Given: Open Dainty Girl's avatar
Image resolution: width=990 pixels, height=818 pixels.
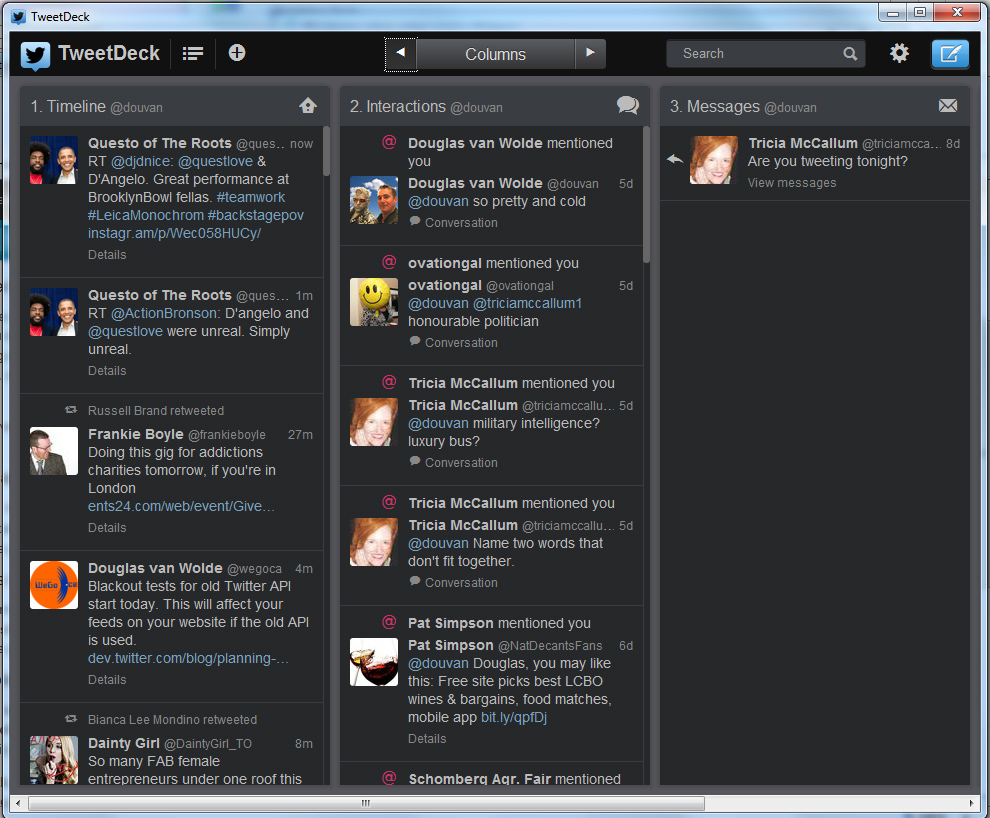Looking at the screenshot, I should pos(54,760).
